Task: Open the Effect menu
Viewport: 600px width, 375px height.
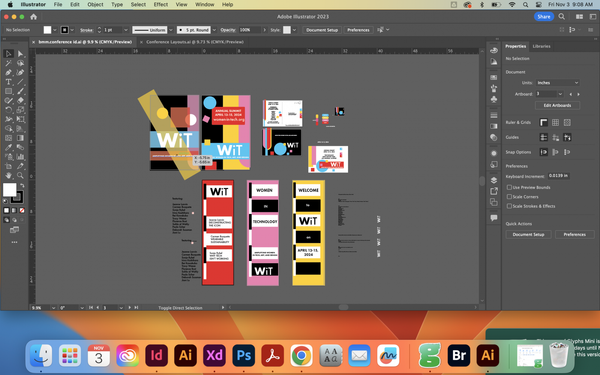Action: click(161, 5)
